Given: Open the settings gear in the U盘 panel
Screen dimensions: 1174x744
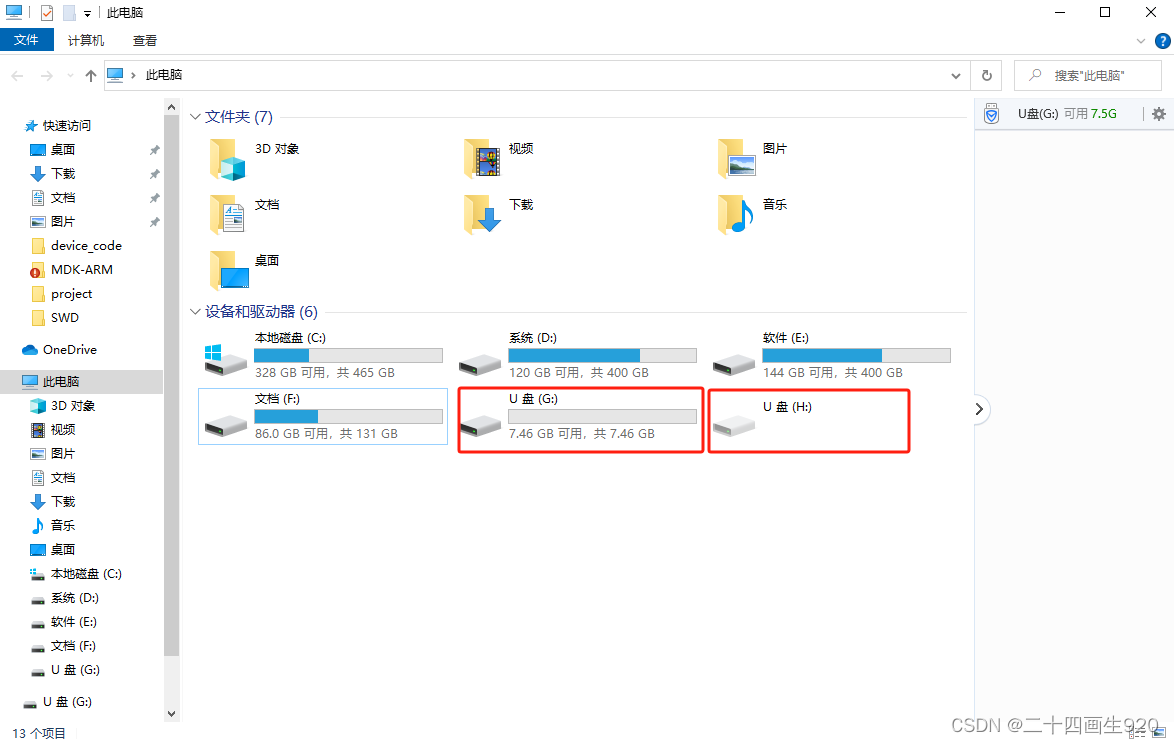Looking at the screenshot, I should tap(1158, 114).
